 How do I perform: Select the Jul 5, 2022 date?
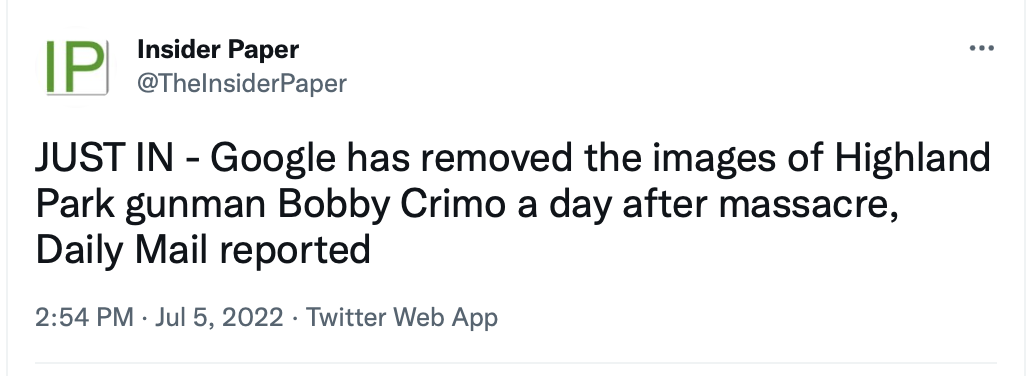pos(219,318)
